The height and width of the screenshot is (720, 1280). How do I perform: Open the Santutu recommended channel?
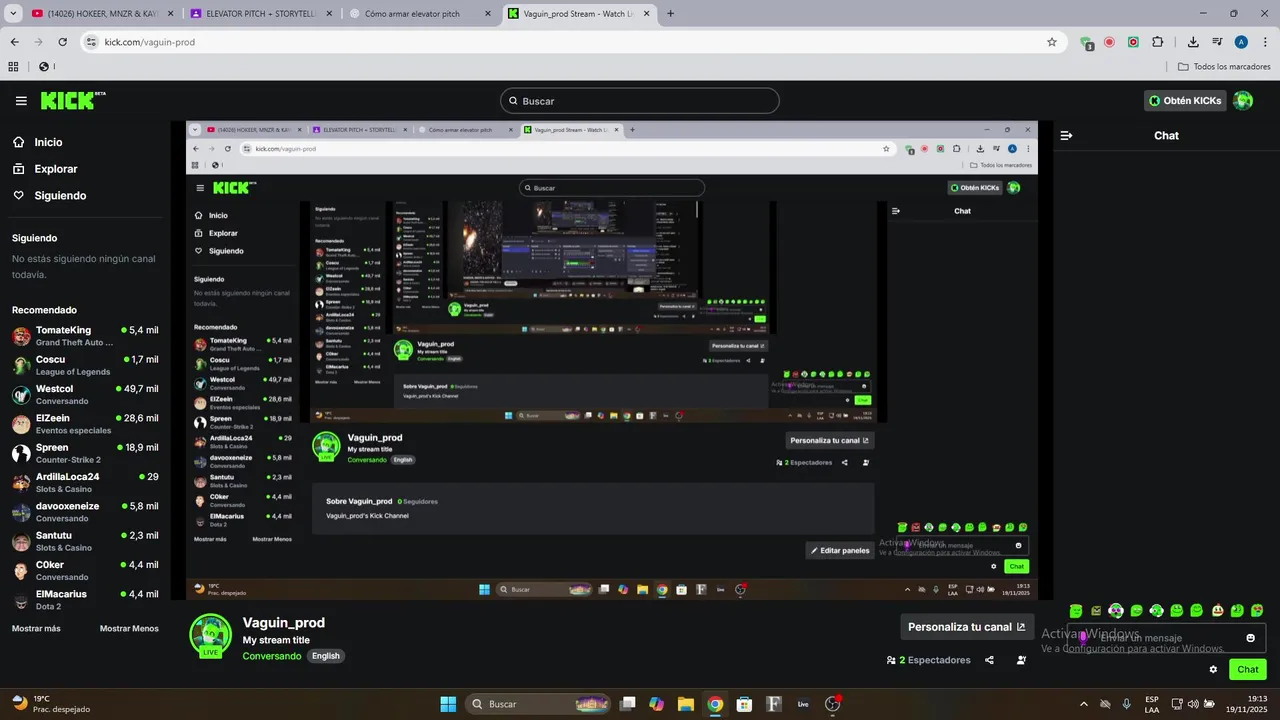coord(85,541)
